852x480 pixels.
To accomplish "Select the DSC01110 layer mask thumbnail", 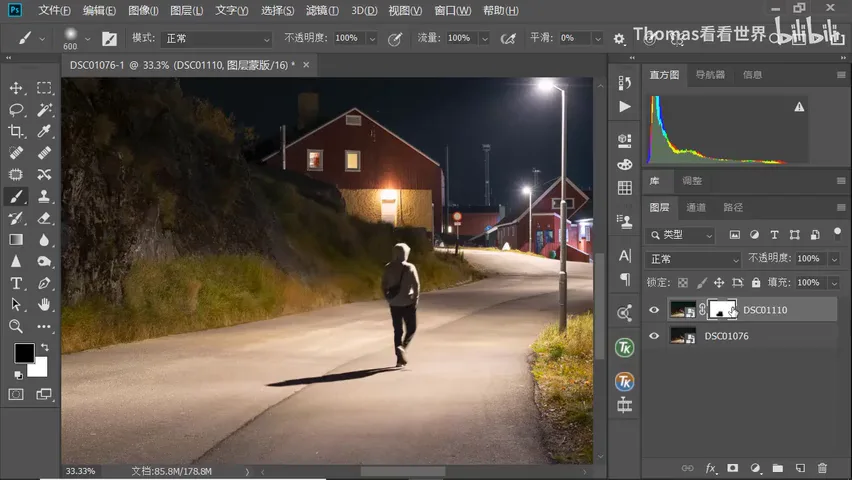I will (722, 309).
